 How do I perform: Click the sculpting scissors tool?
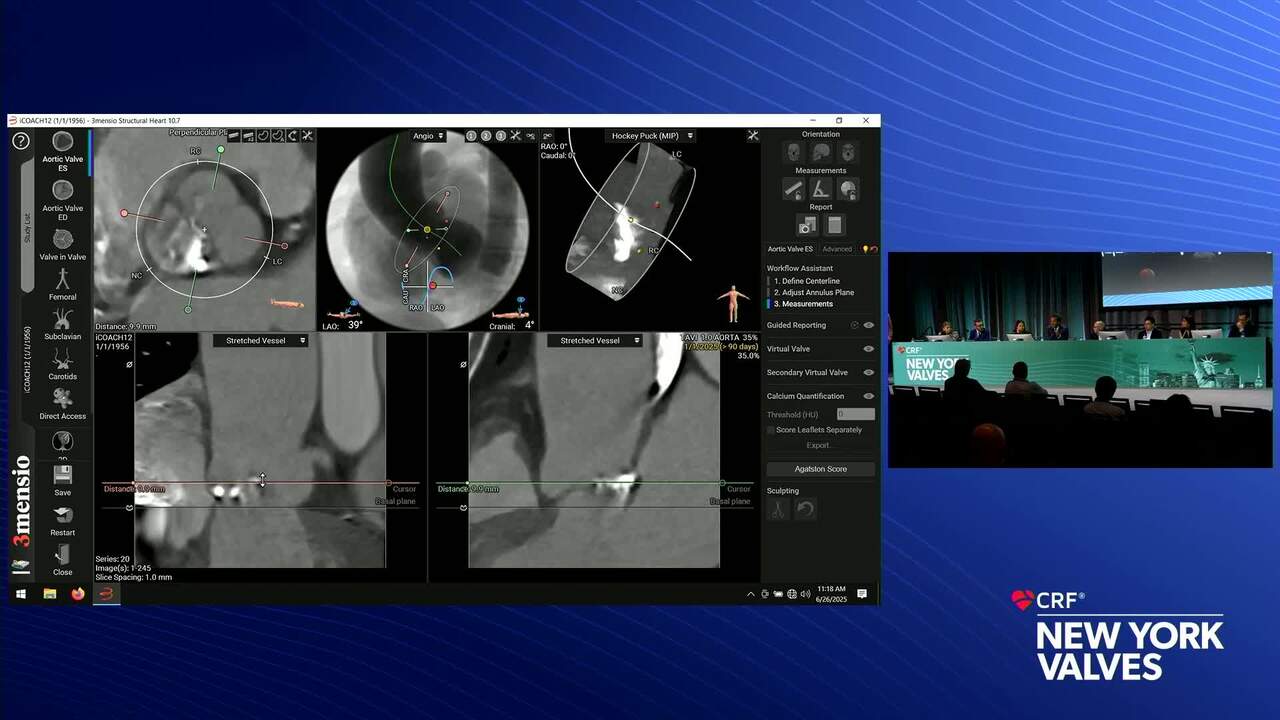click(x=778, y=508)
